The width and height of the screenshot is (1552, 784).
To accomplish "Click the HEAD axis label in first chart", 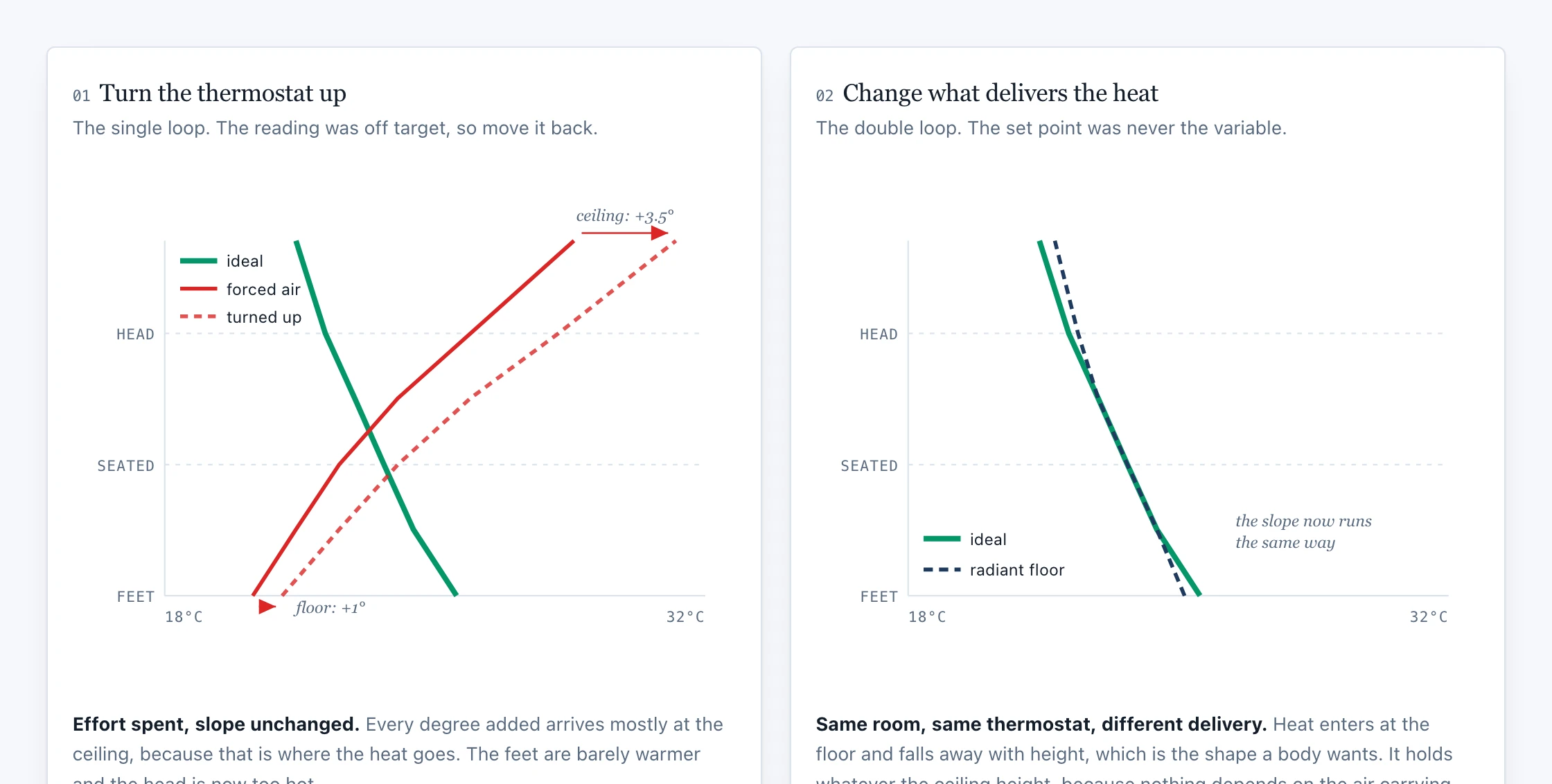I will [x=135, y=335].
